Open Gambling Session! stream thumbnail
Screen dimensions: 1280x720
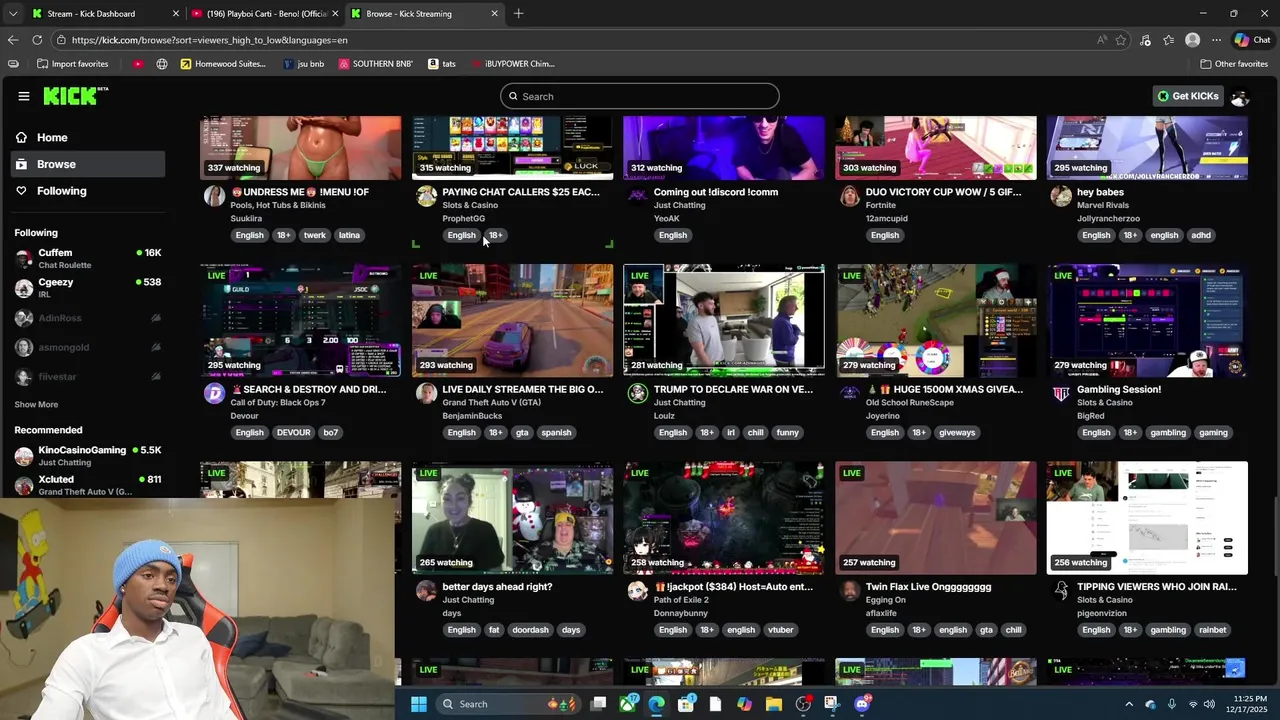click(1147, 321)
